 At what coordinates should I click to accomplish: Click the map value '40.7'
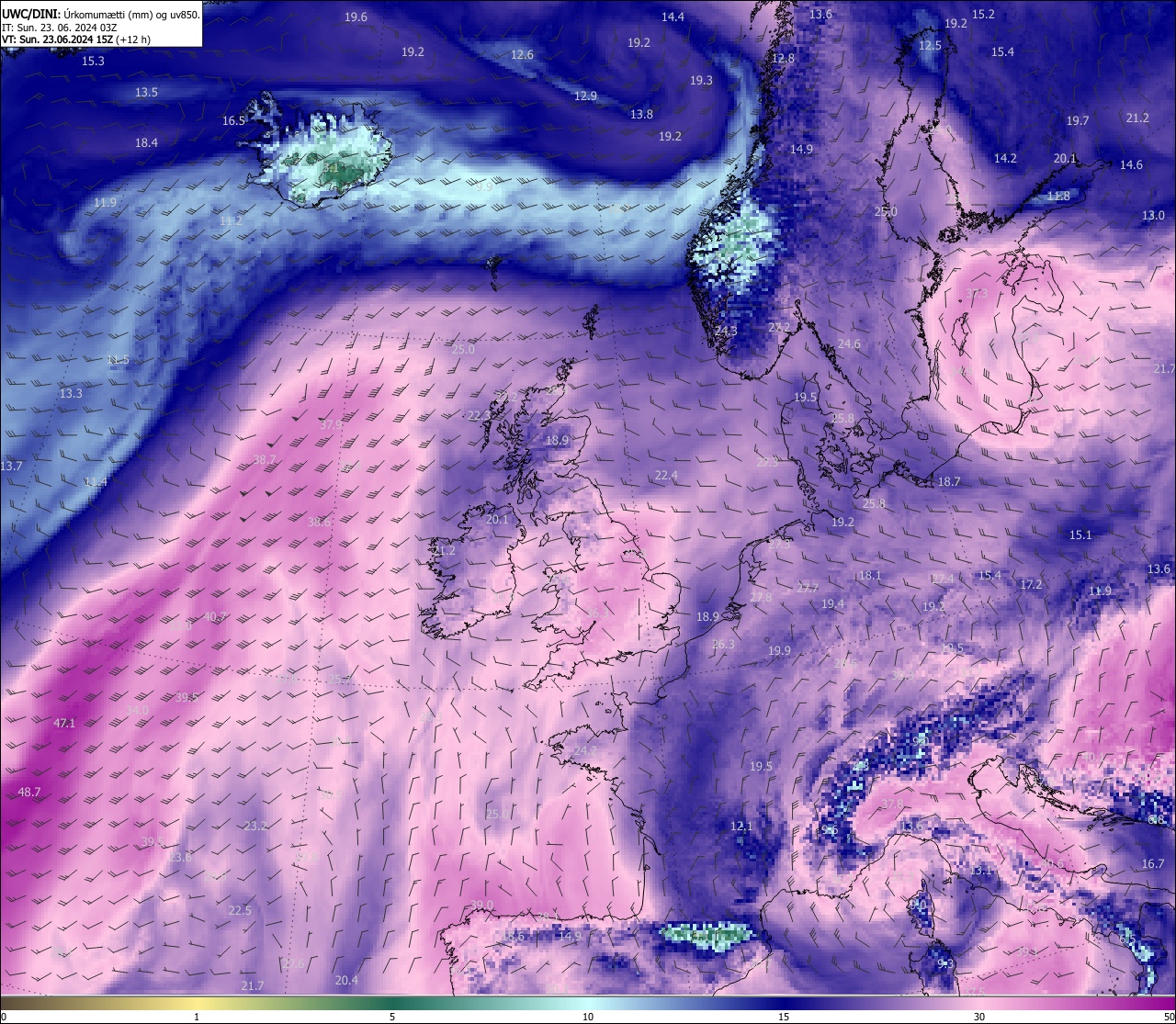215,616
